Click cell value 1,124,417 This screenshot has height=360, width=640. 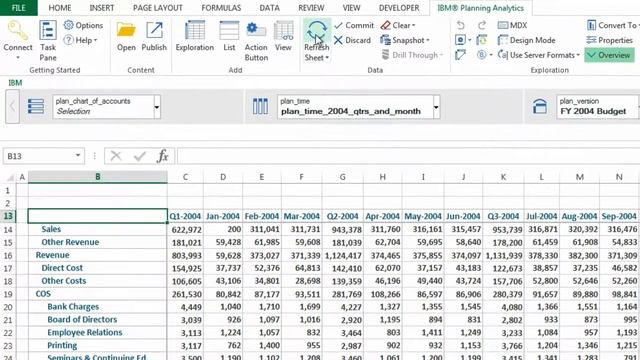[343, 256]
